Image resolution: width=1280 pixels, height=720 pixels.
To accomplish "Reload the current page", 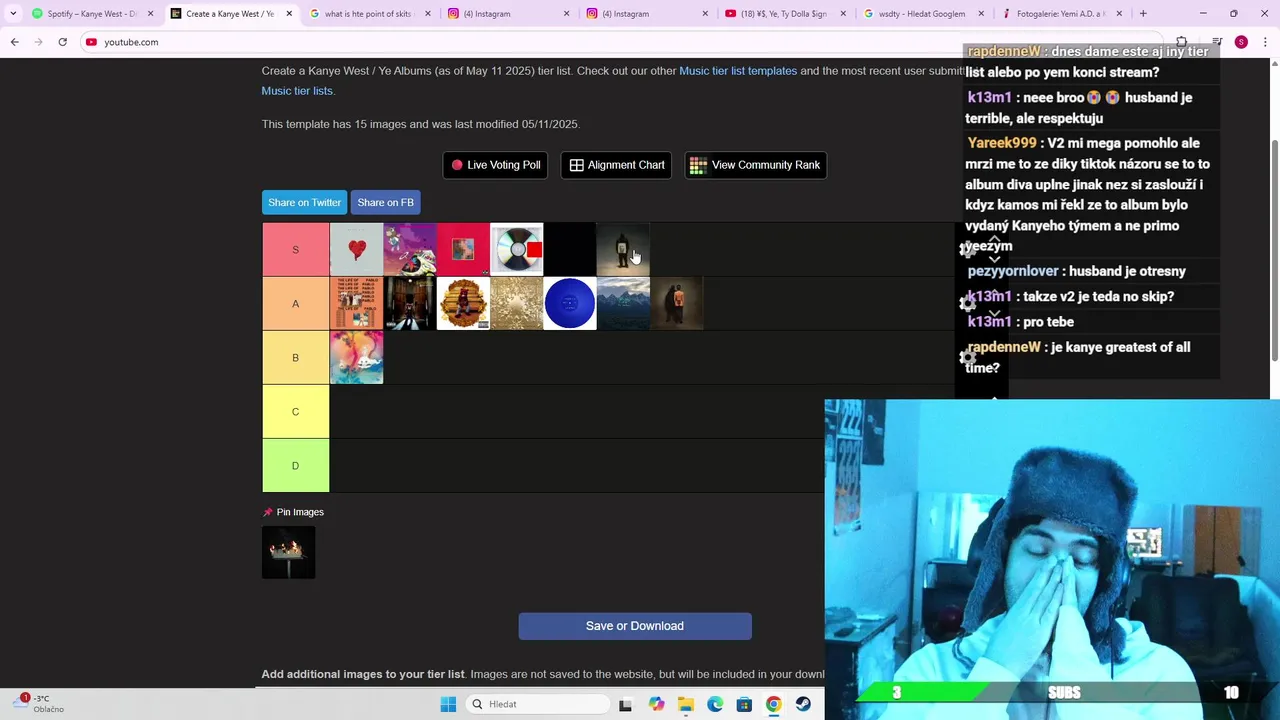I will coord(62,42).
